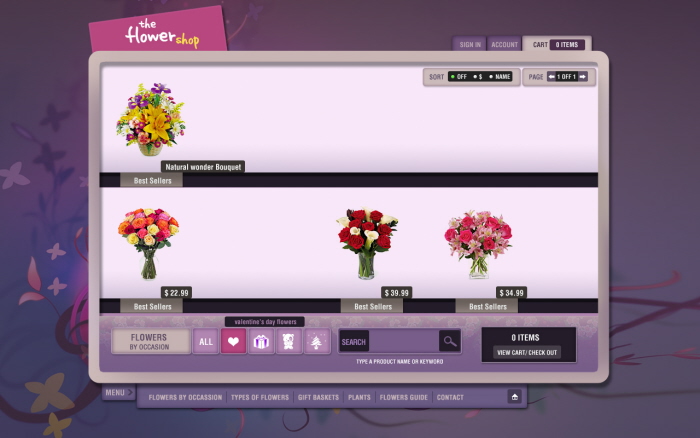This screenshot has width=700, height=438.
Task: Open the Gift Baskets menu item
Action: pos(319,397)
